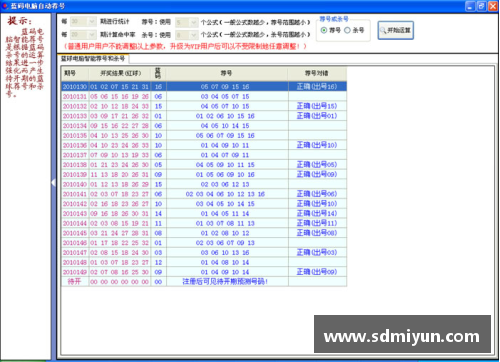Click the 待开 pending draw row

coord(204,282)
